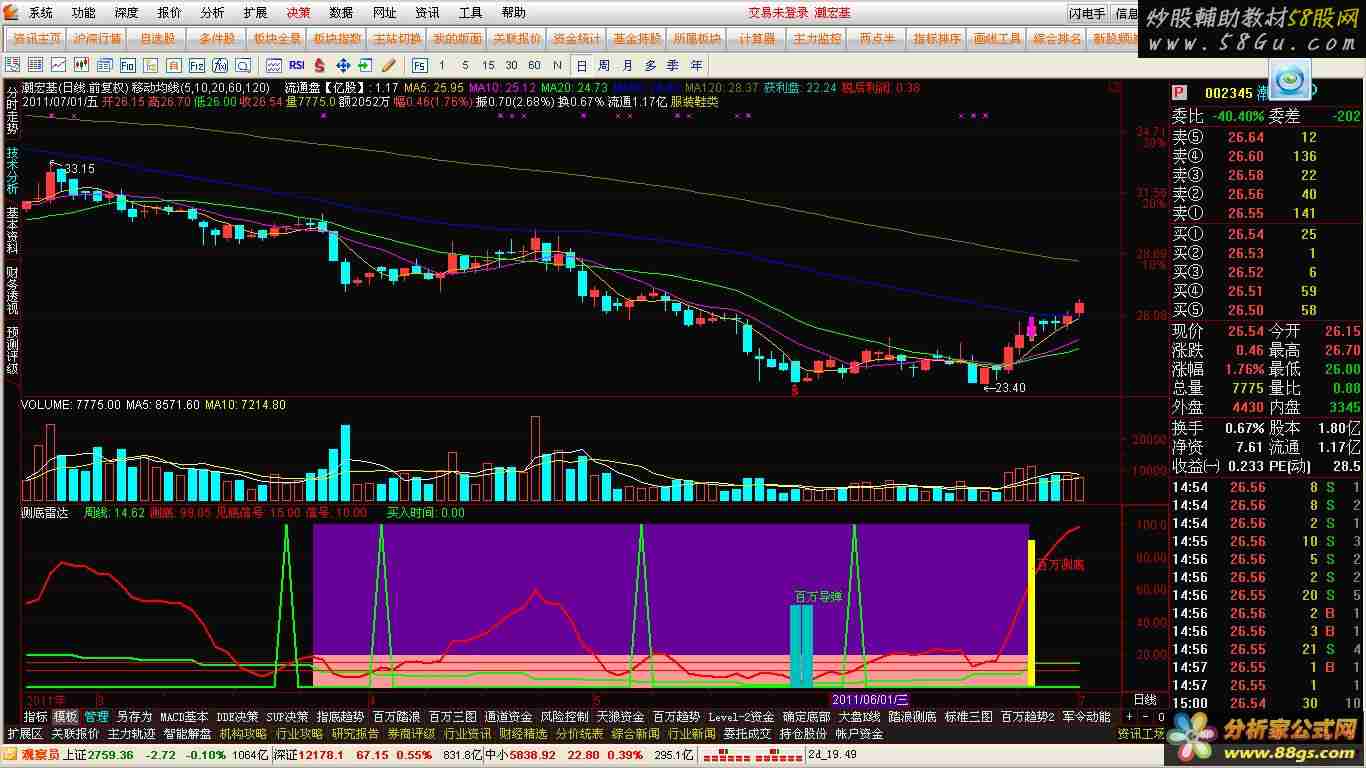Click the red dollar-sign toolbar icon

point(320,65)
